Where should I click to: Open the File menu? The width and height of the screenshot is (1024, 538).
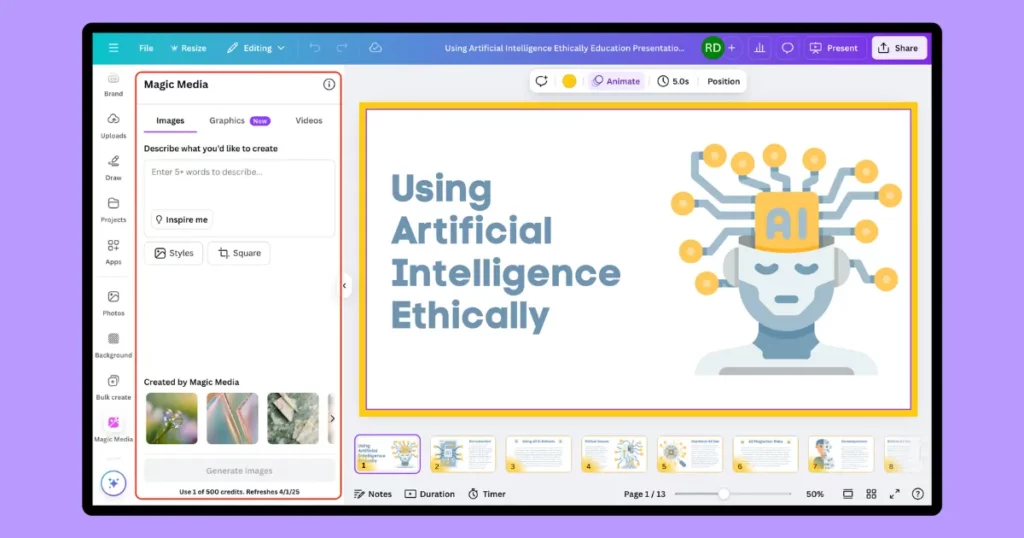point(146,48)
